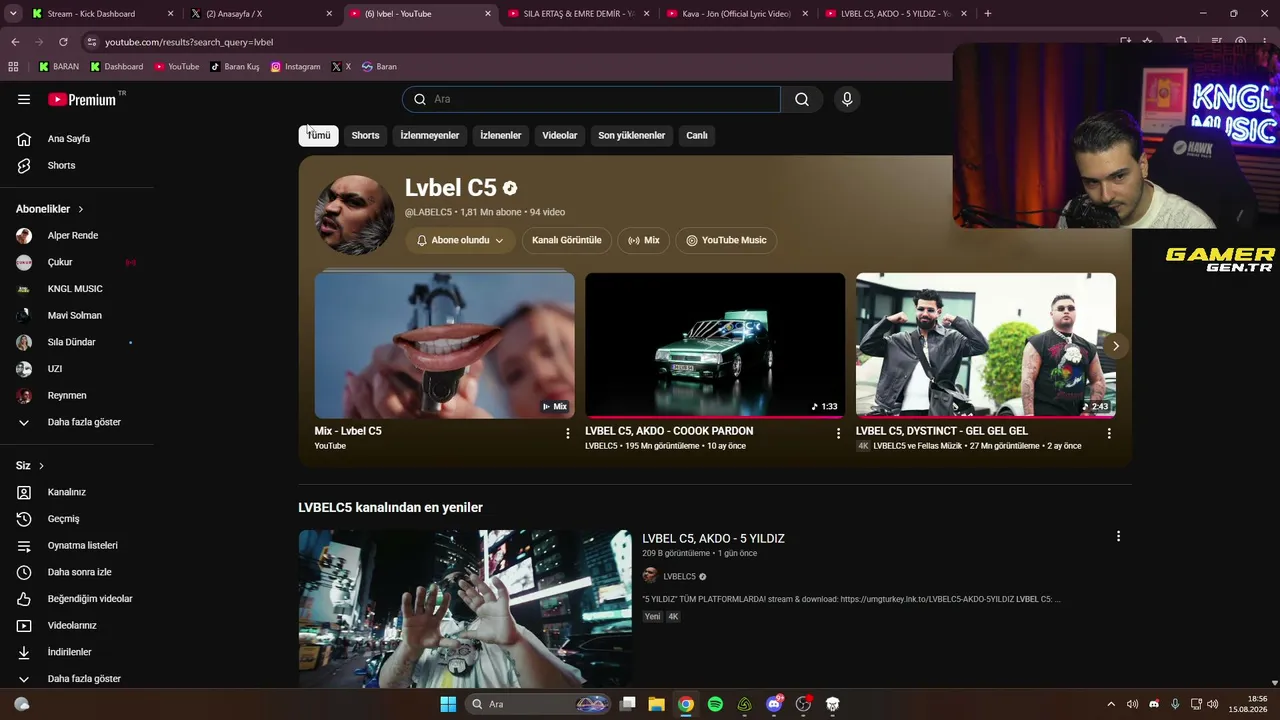The image size is (1280, 720).
Task: Go back in browser history
Action: 15,42
